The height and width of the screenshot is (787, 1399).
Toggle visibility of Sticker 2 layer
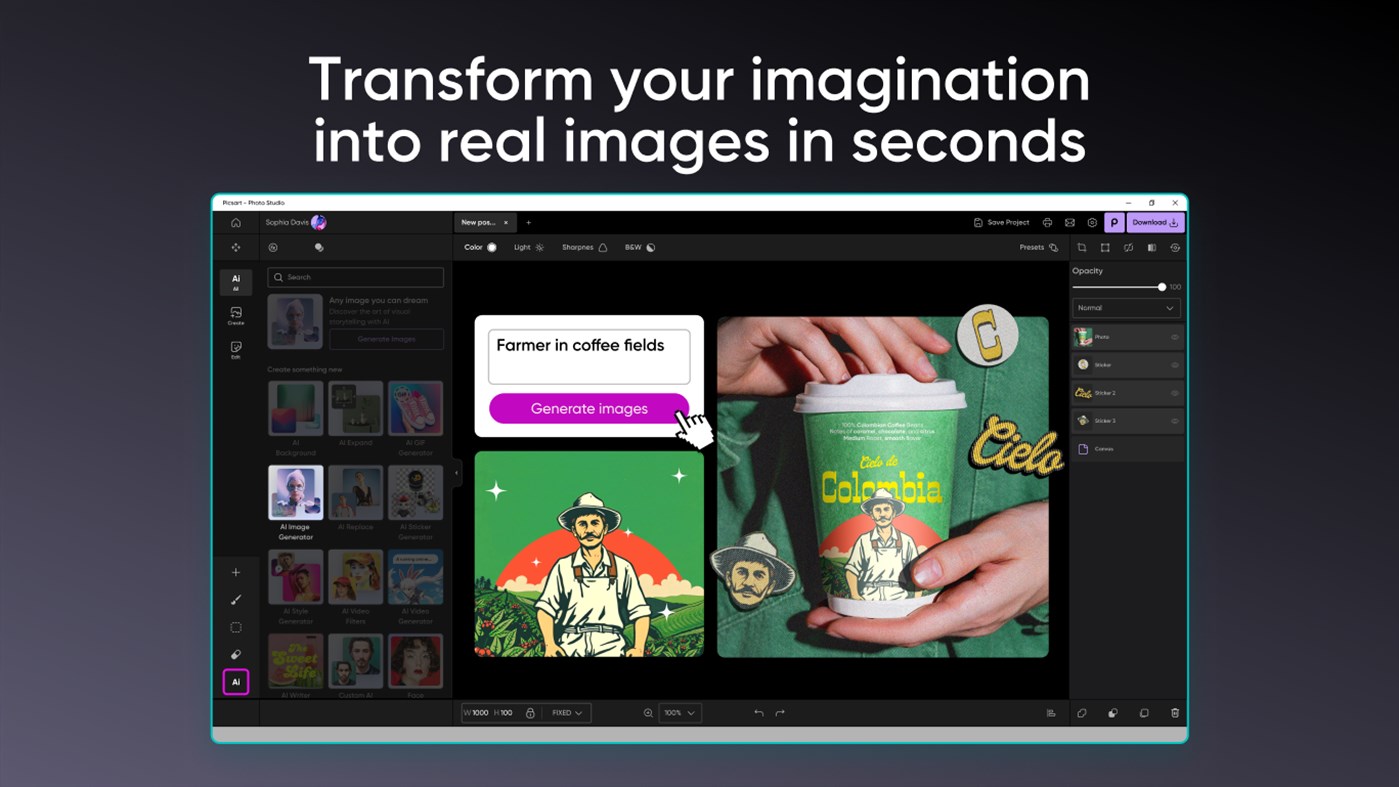coord(1174,392)
